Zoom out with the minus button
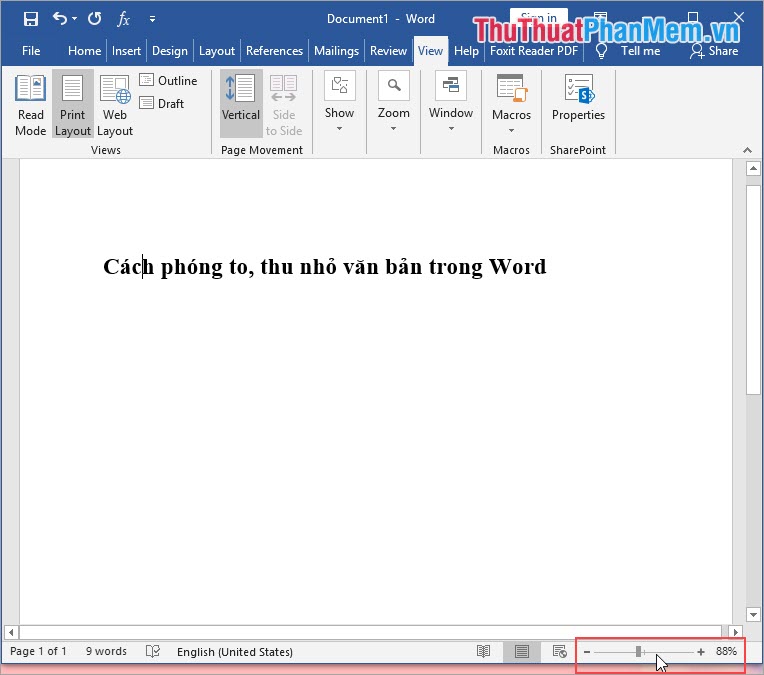This screenshot has width=764, height=675. coord(587,652)
